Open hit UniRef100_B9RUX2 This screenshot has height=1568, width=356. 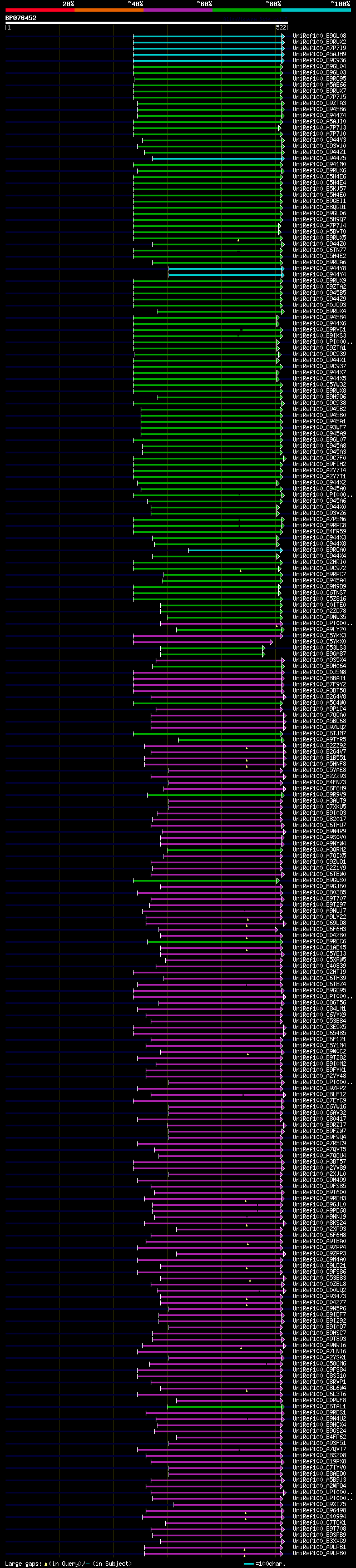[319, 42]
